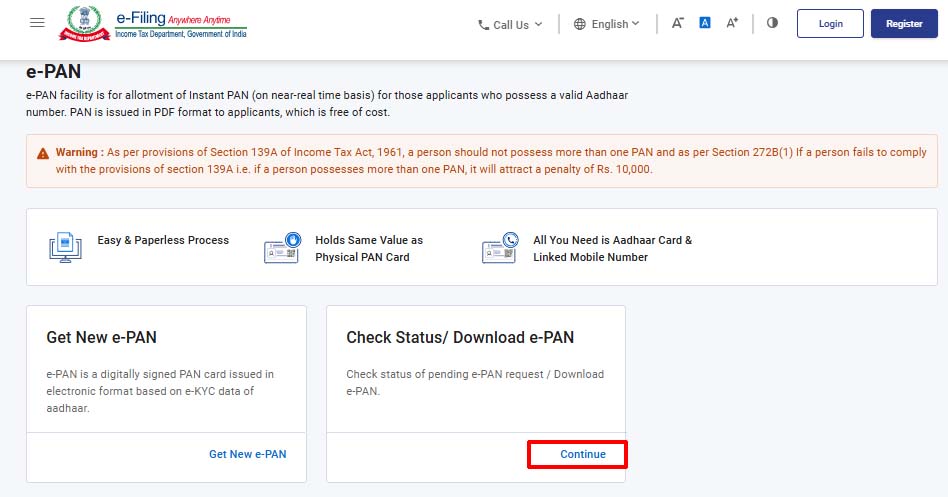
Task: Click the Aadhaar Card linked mobile icon
Action: point(500,247)
